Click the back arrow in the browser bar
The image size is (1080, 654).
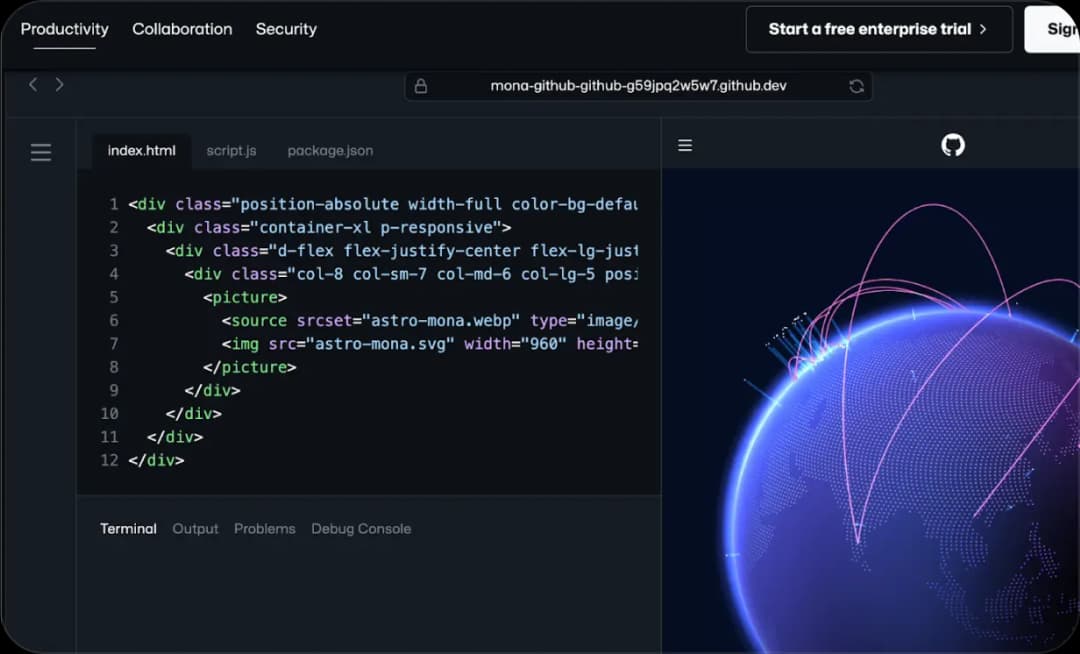(33, 85)
